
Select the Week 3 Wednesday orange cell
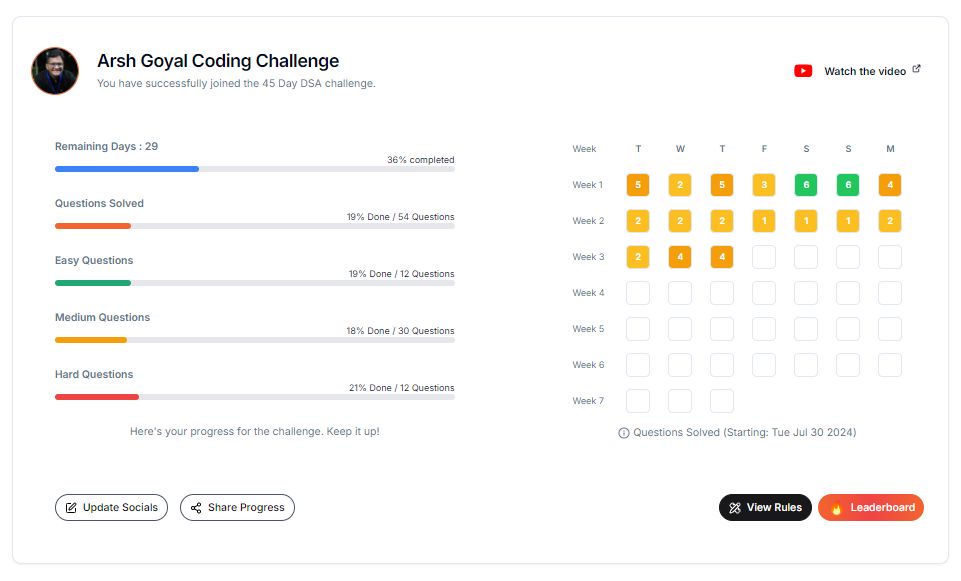680,257
